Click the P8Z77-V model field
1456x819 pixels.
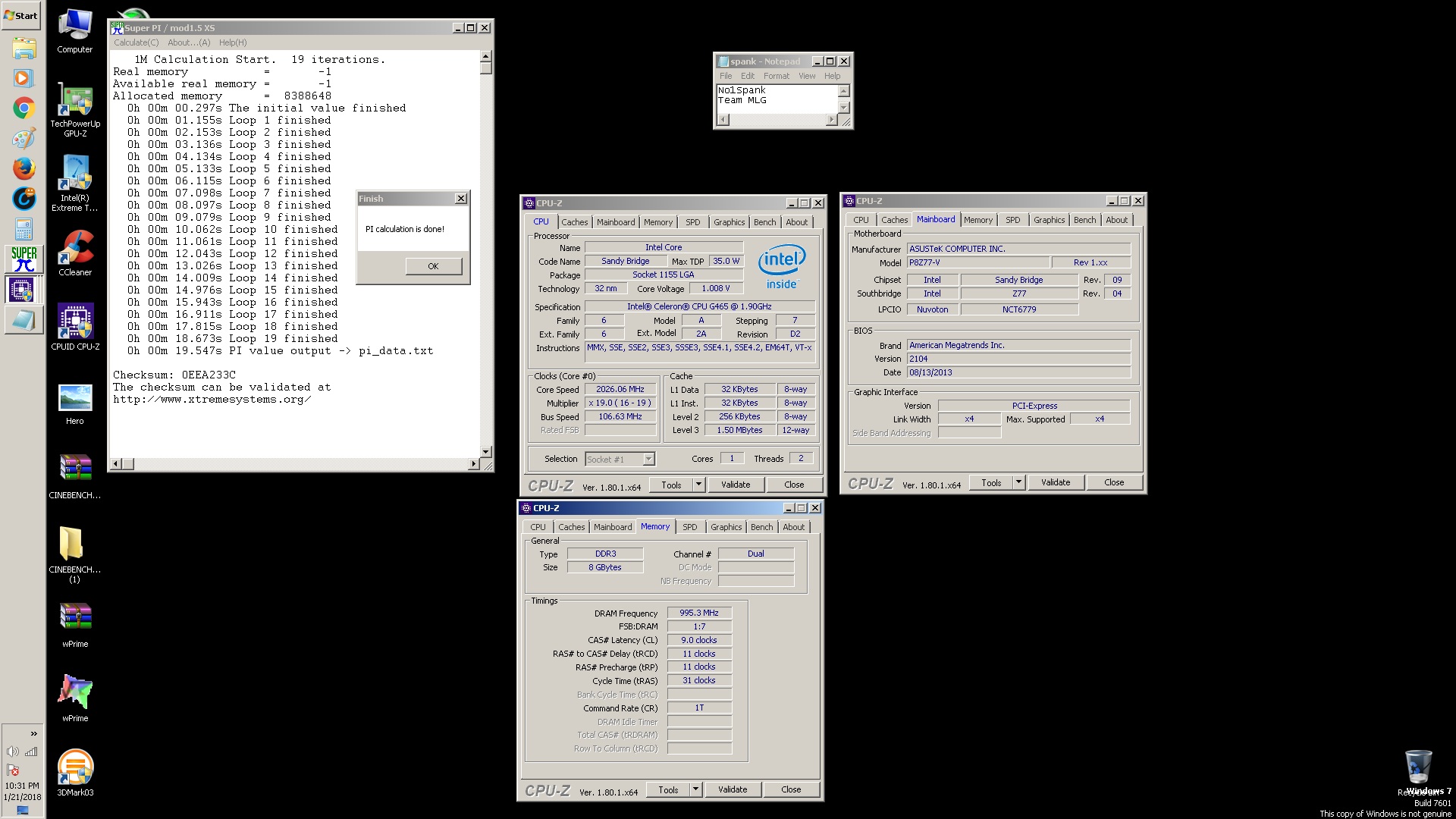click(978, 262)
